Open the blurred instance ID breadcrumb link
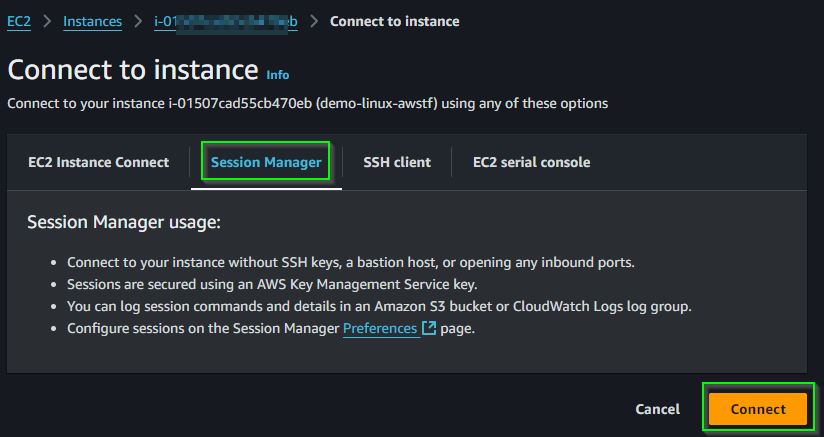The image size is (824, 437). pos(226,22)
